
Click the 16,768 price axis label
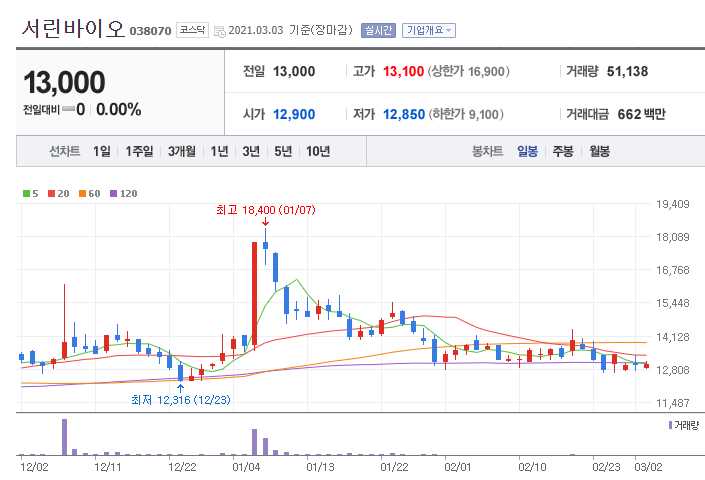point(672,270)
